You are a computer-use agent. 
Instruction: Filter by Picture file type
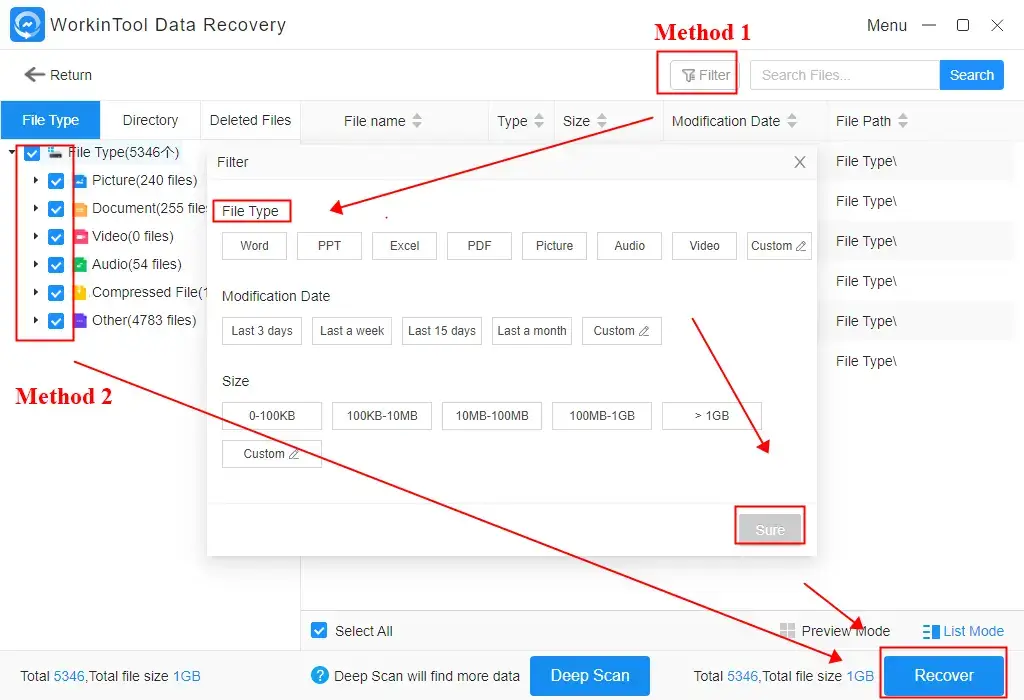[x=554, y=246]
